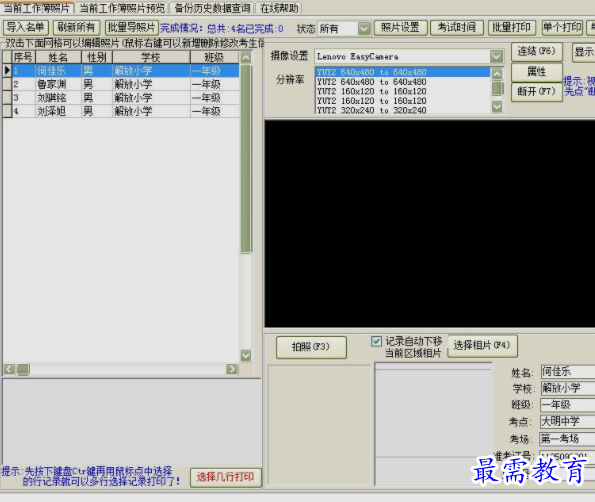Screen dimensions: 595x502
Task: Click the 显示 button
Action: coord(584,52)
